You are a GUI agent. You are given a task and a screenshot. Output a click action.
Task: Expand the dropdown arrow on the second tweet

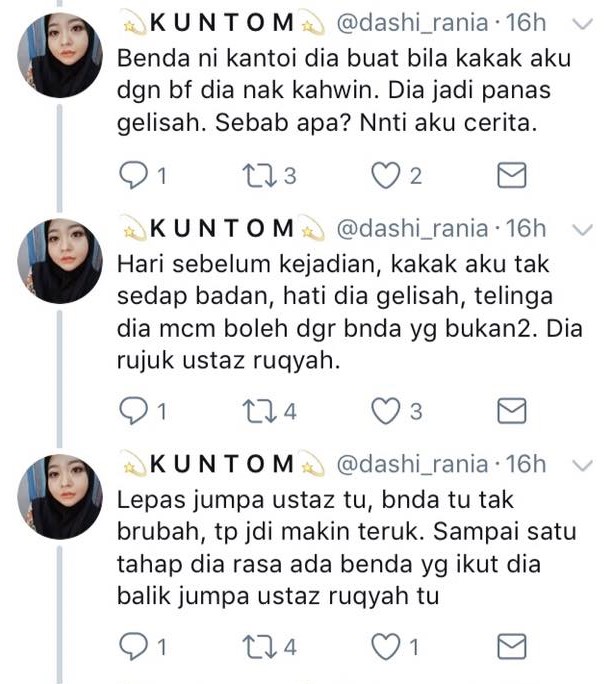[583, 229]
